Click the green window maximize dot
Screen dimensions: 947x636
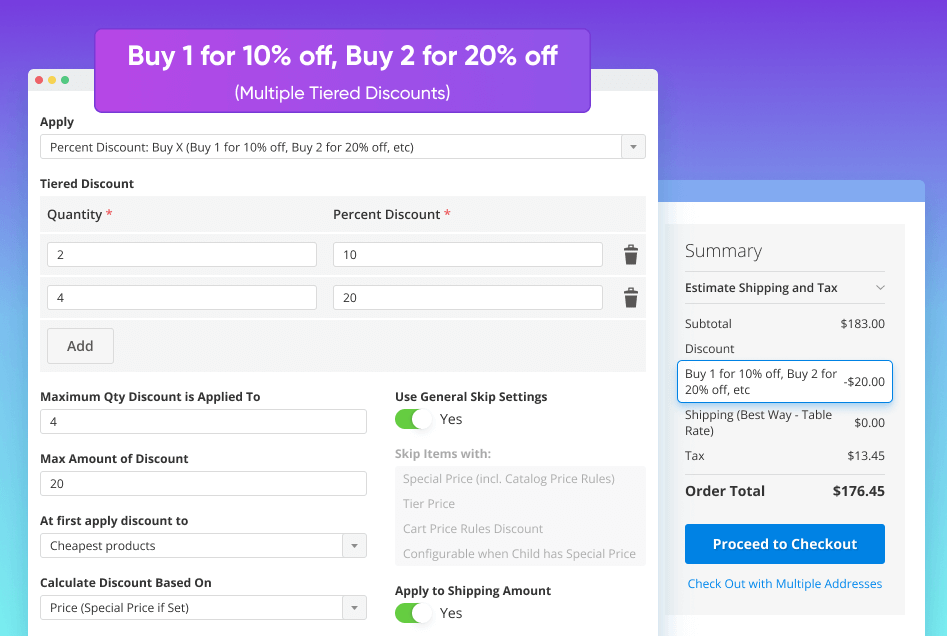pyautogui.click(x=65, y=80)
